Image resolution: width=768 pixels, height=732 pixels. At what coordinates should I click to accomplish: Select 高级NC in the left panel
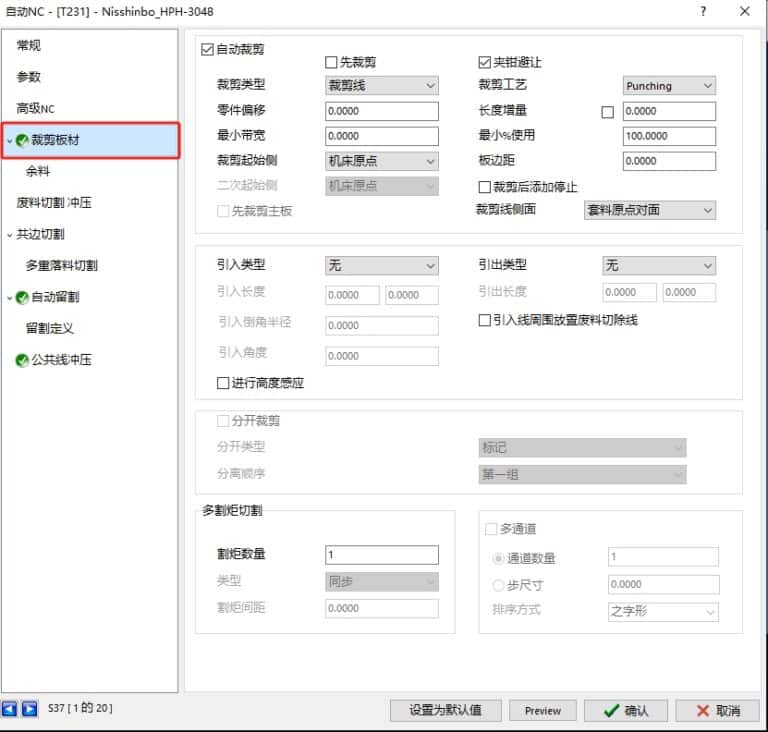coord(35,108)
